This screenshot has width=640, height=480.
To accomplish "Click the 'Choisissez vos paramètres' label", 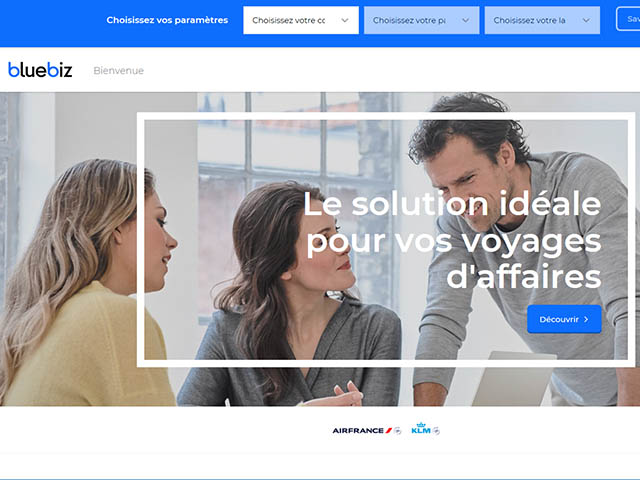I will [167, 20].
